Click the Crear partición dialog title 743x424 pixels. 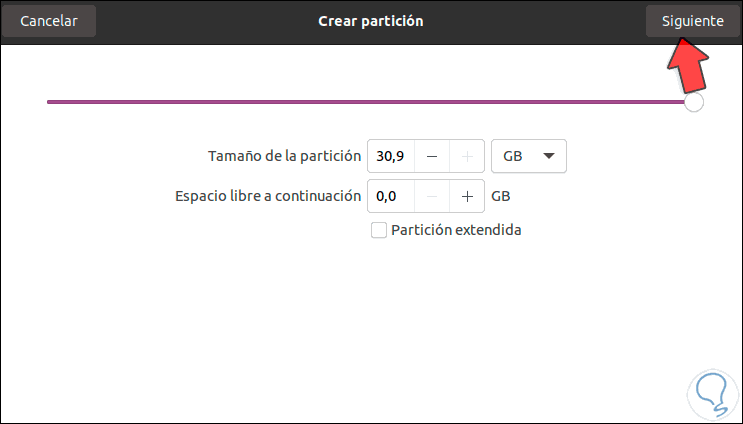[x=370, y=21]
